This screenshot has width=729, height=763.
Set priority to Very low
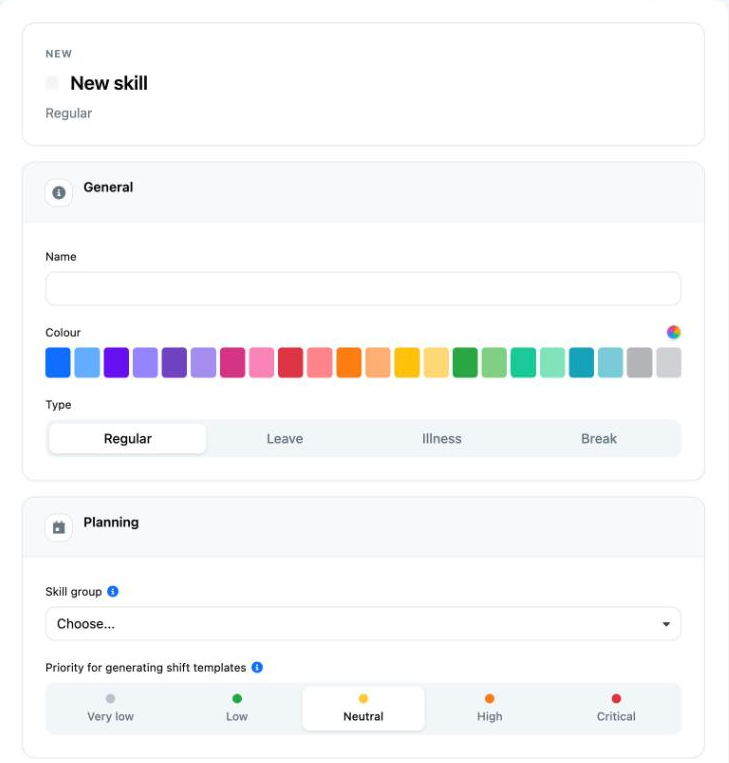110,708
